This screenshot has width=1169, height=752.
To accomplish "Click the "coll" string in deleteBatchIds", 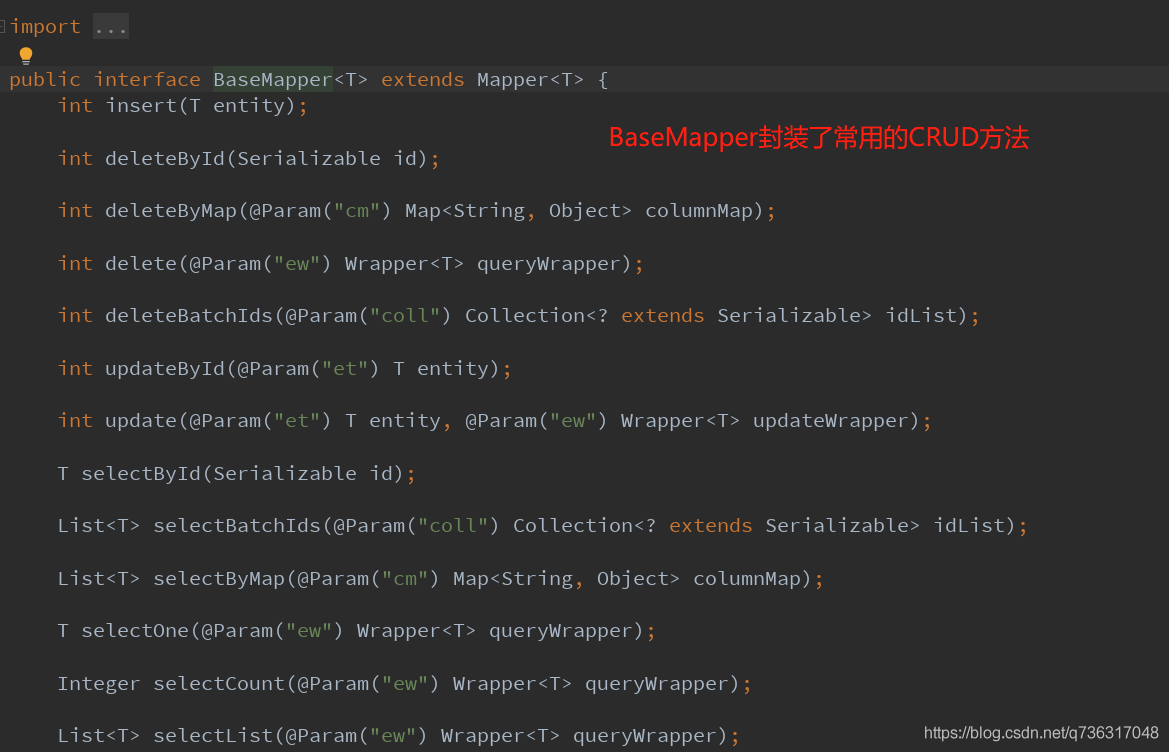I will coord(405,316).
